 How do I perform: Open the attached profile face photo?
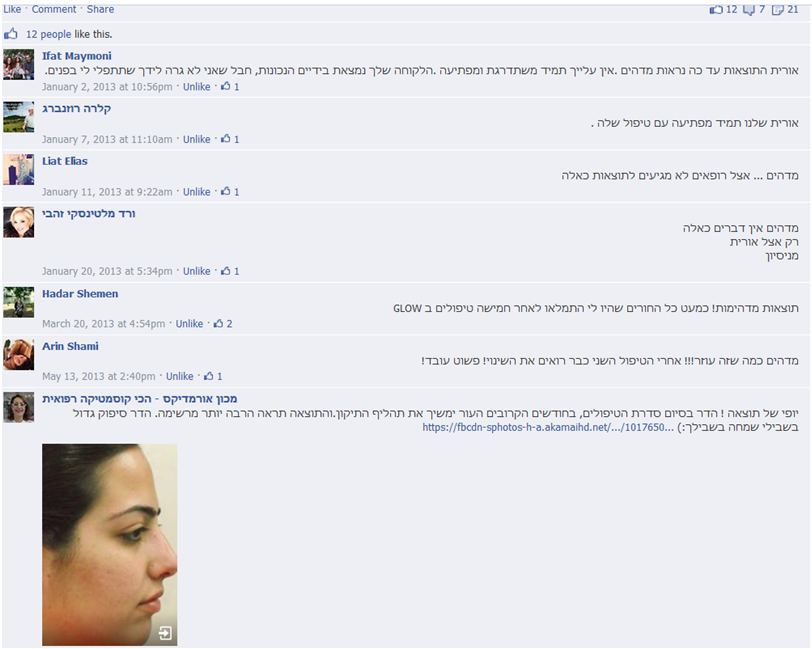[110, 544]
